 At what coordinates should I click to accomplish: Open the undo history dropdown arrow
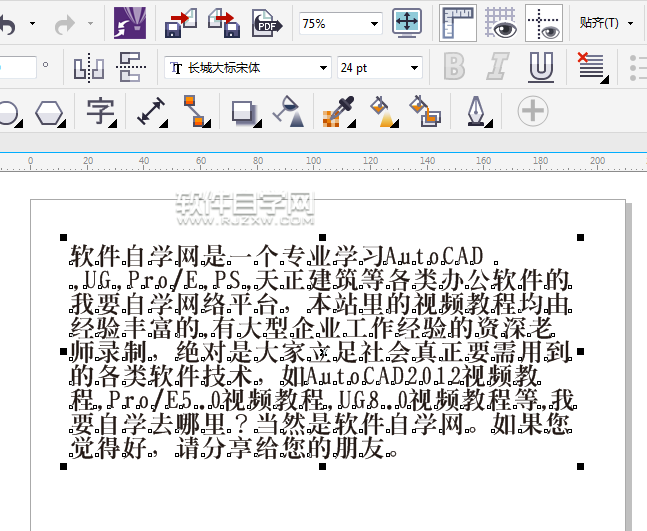click(x=32, y=24)
